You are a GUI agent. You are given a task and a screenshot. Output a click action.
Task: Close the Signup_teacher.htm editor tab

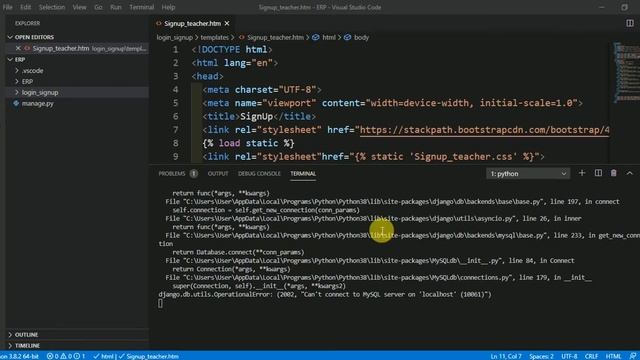[x=227, y=24]
